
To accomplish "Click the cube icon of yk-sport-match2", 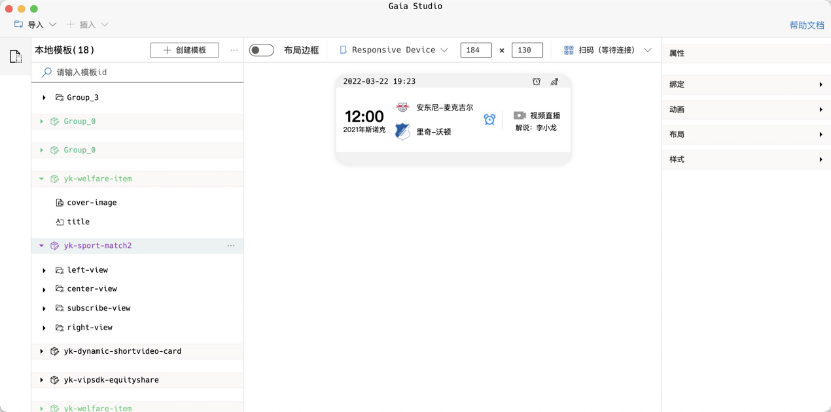I will 54,246.
